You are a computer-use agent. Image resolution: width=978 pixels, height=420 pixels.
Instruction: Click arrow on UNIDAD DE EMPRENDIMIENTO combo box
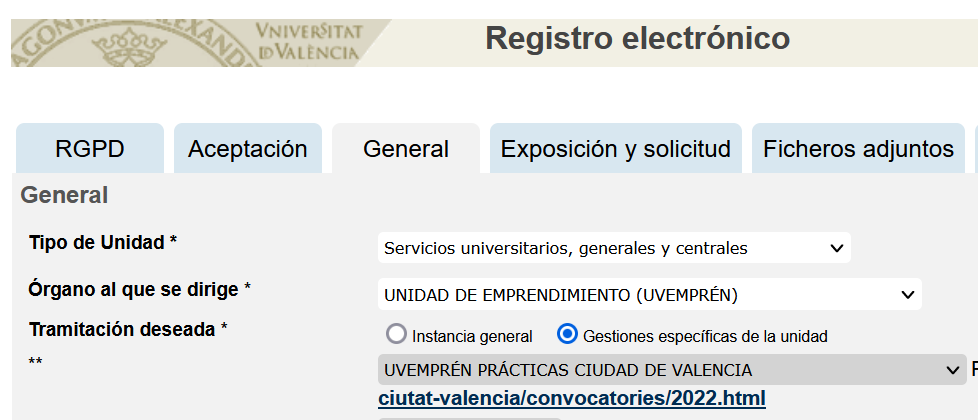[x=908, y=295]
